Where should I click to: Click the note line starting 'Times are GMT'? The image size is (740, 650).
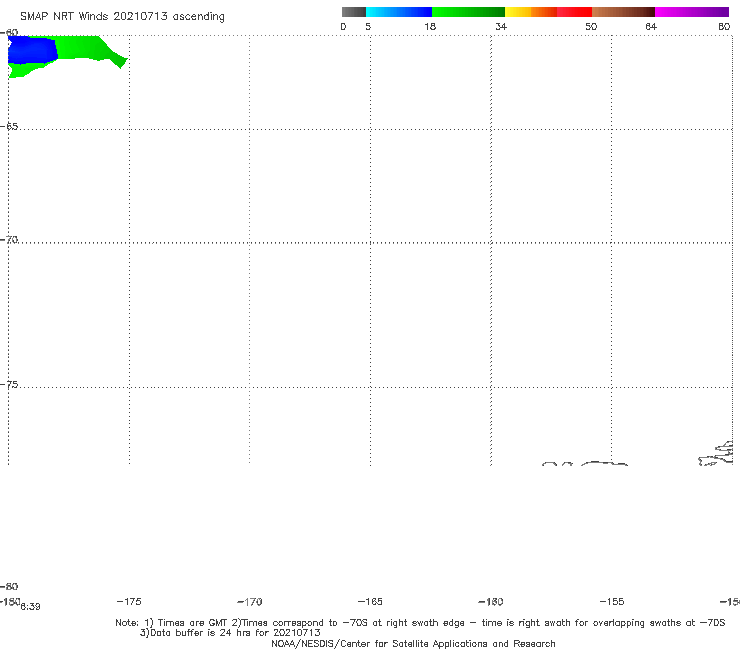click(420, 623)
